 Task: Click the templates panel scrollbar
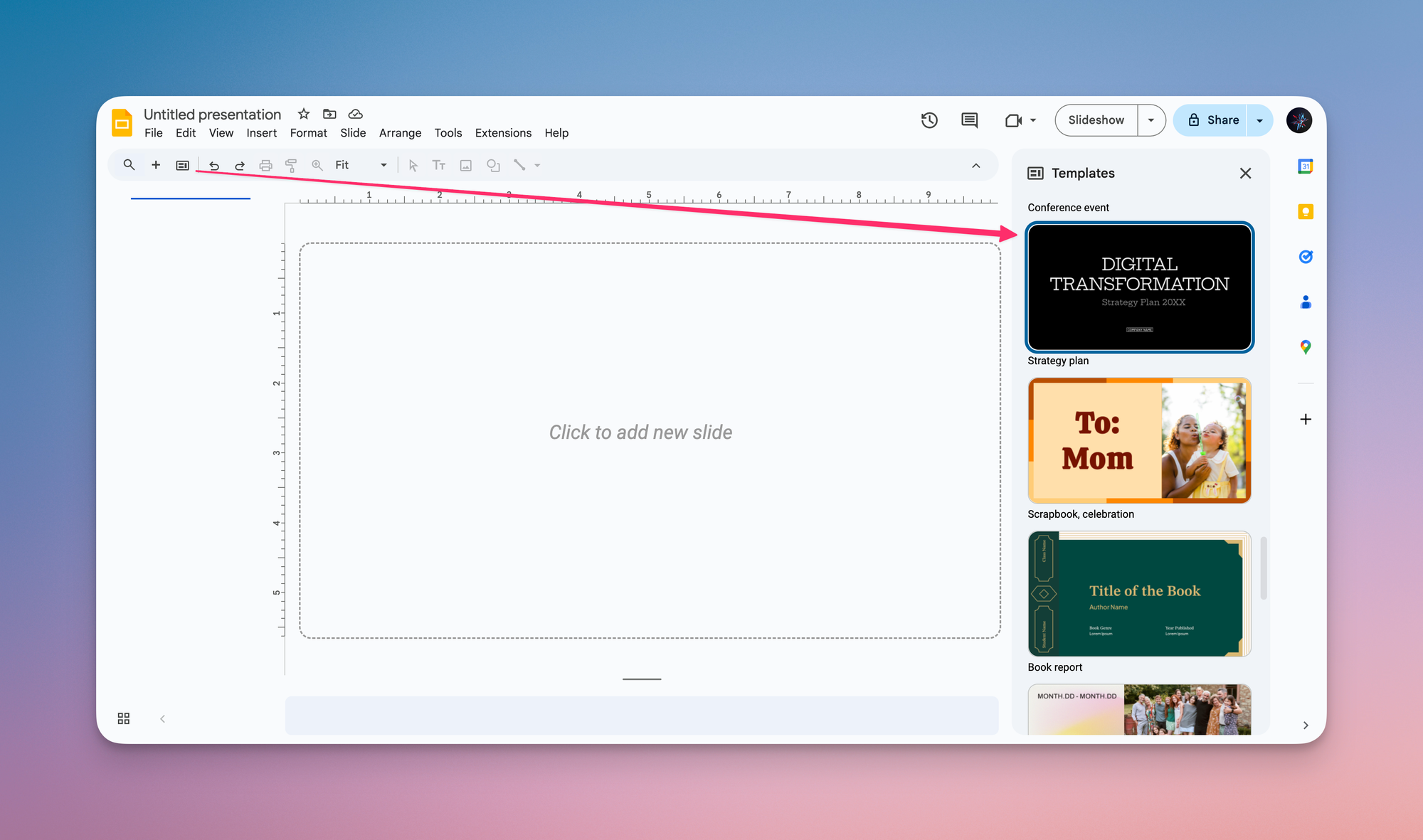[x=1264, y=568]
